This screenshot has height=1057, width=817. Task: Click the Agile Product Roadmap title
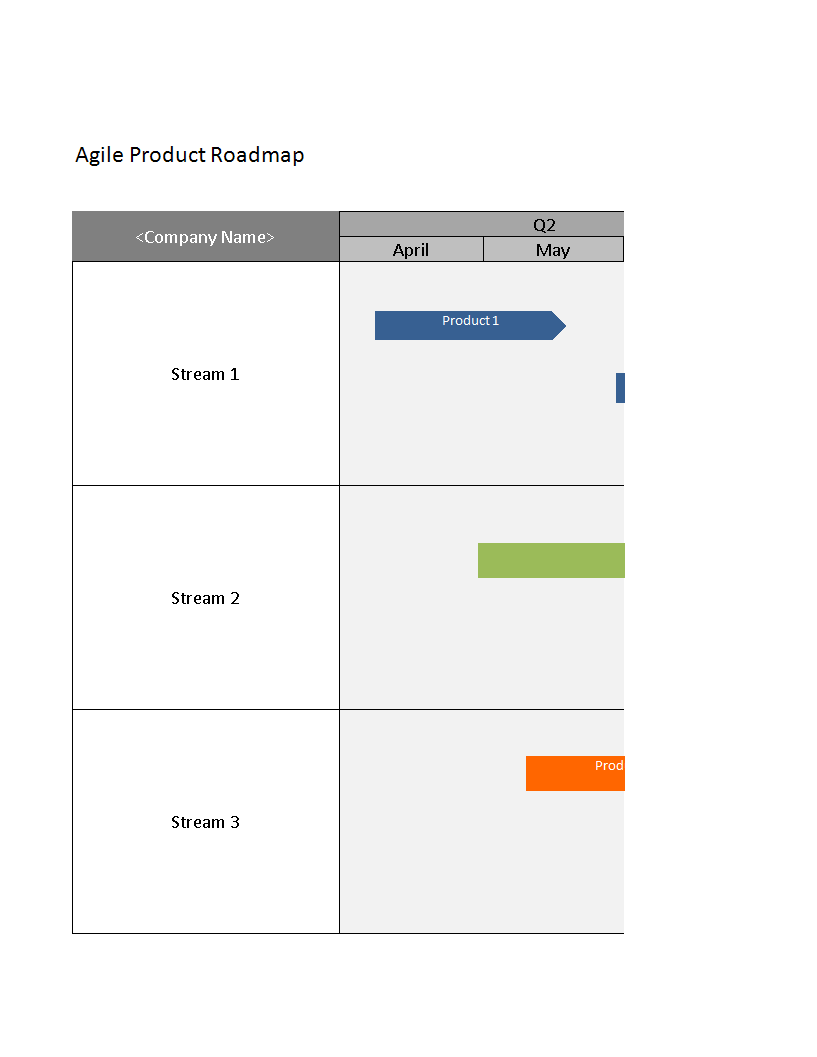(190, 155)
